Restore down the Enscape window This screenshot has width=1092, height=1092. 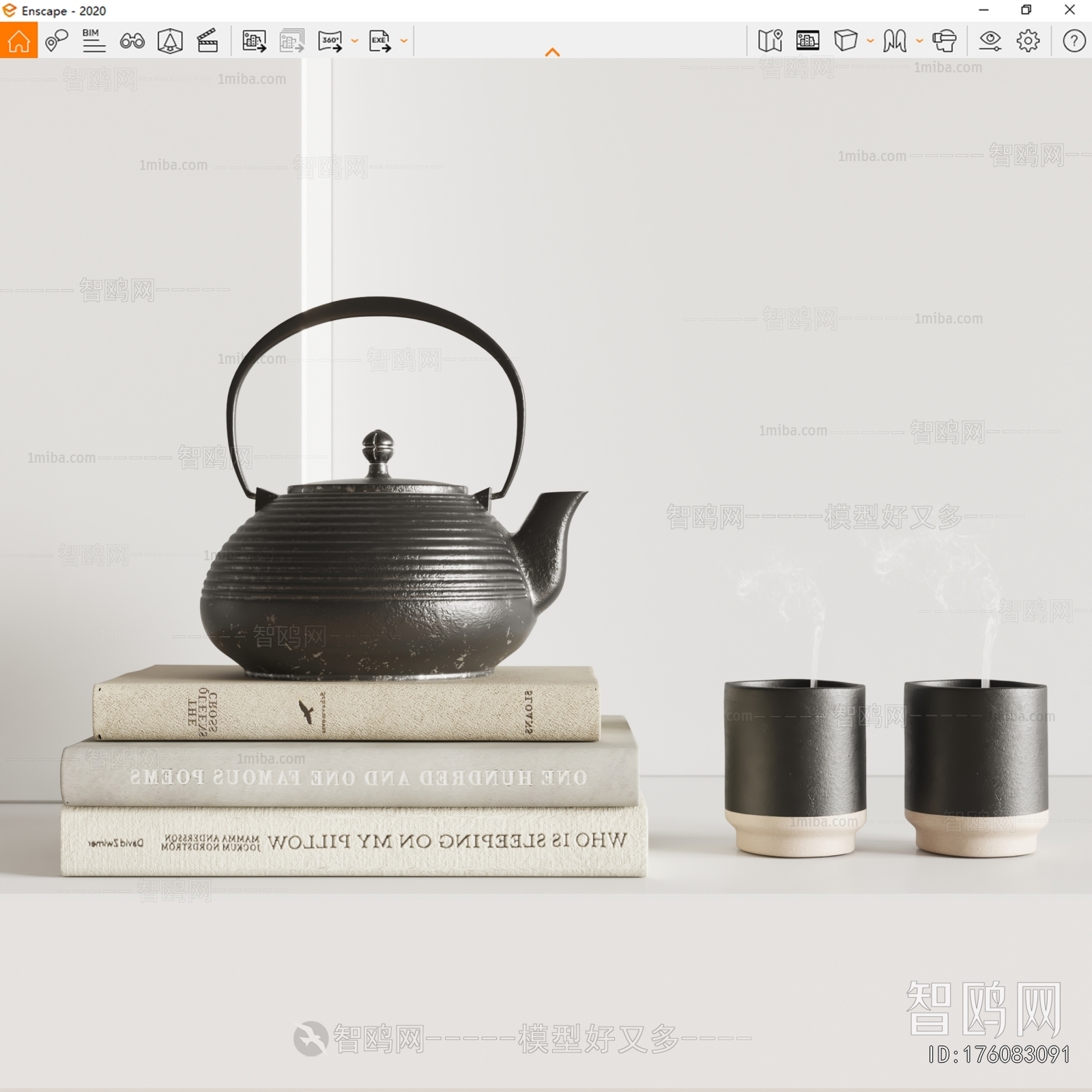pyautogui.click(x=1026, y=10)
